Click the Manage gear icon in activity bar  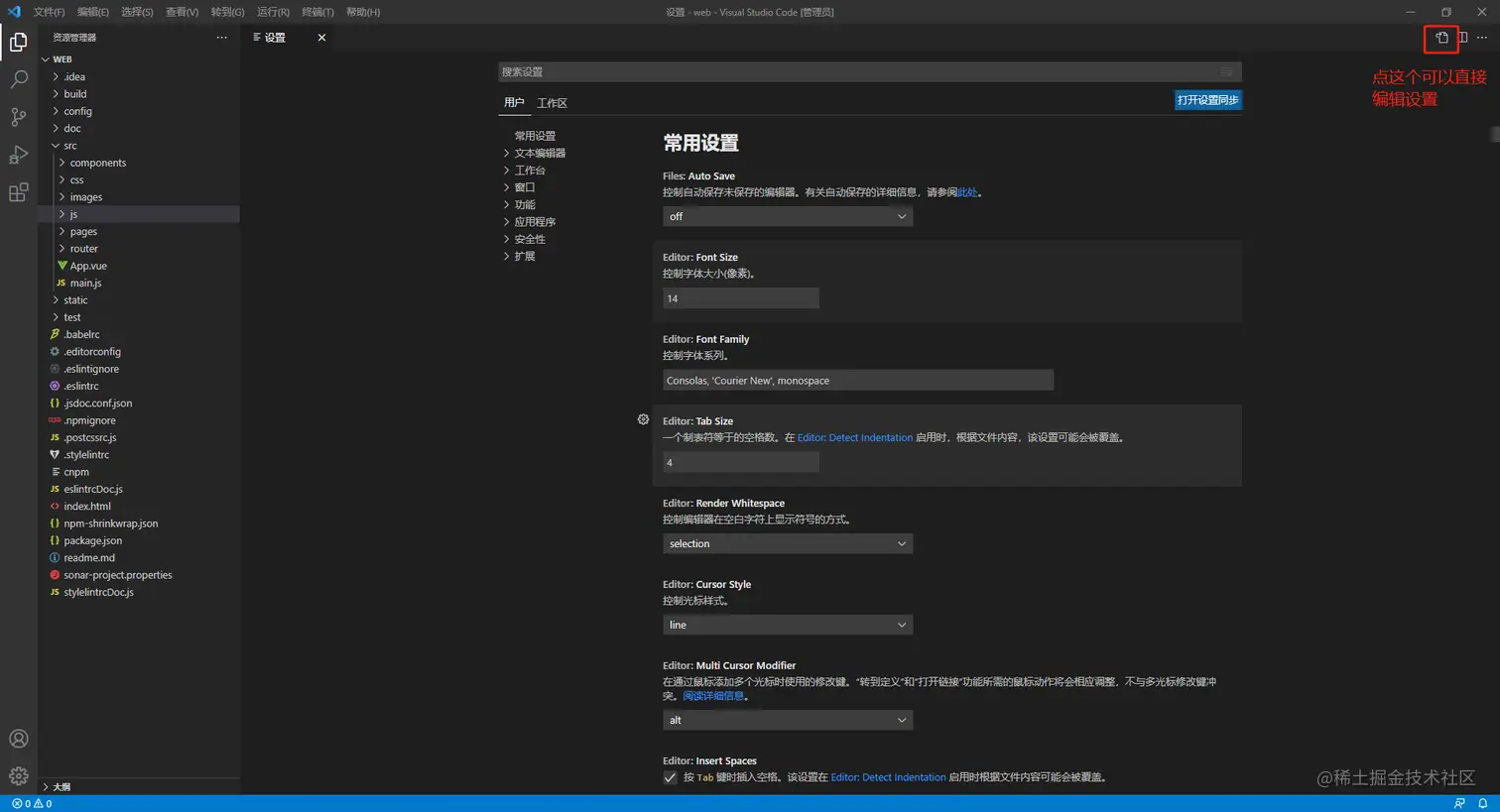(x=18, y=775)
